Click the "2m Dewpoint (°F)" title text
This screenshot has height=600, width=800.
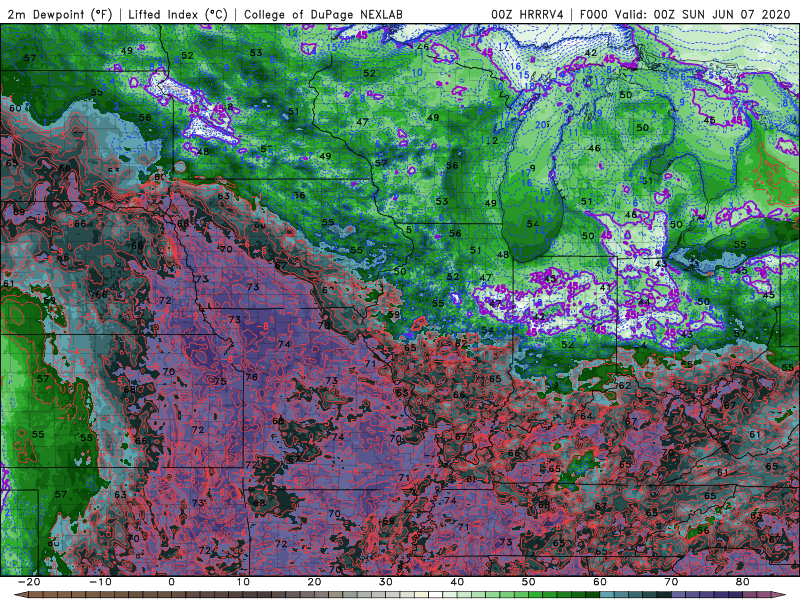(x=59, y=15)
